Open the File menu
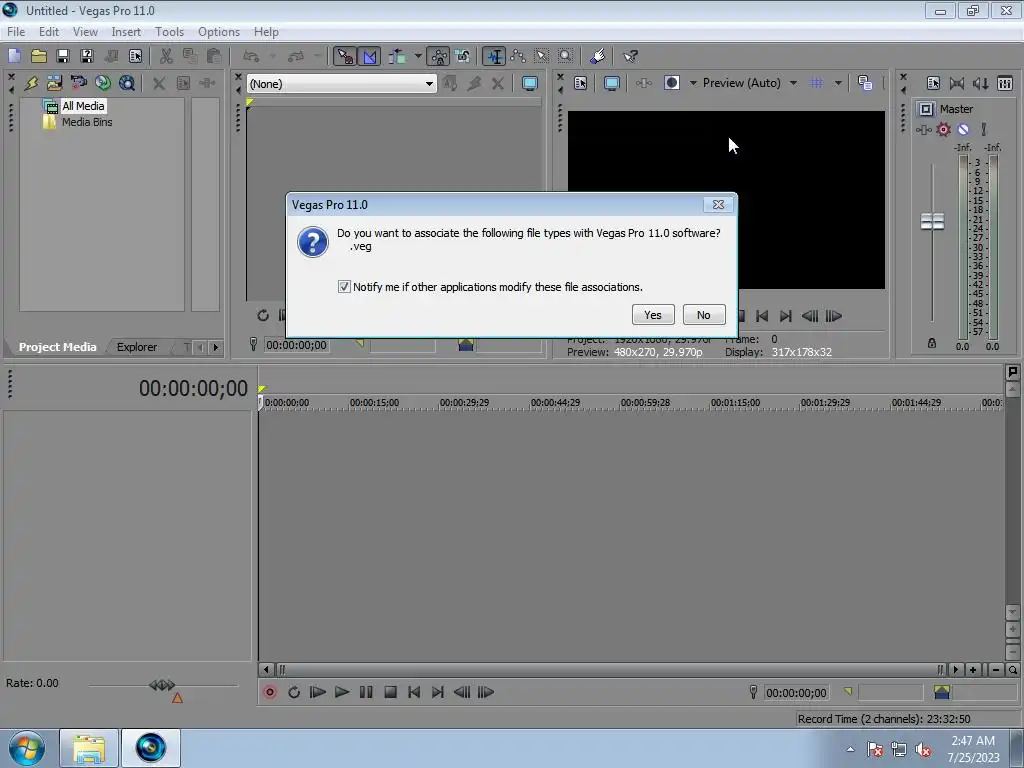Image resolution: width=1024 pixels, height=768 pixels. 16,31
